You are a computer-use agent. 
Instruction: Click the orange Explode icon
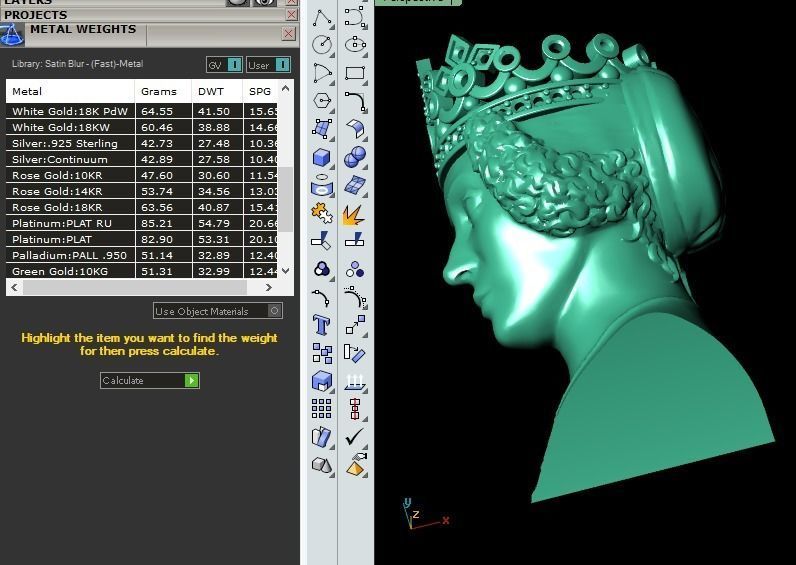click(355, 214)
